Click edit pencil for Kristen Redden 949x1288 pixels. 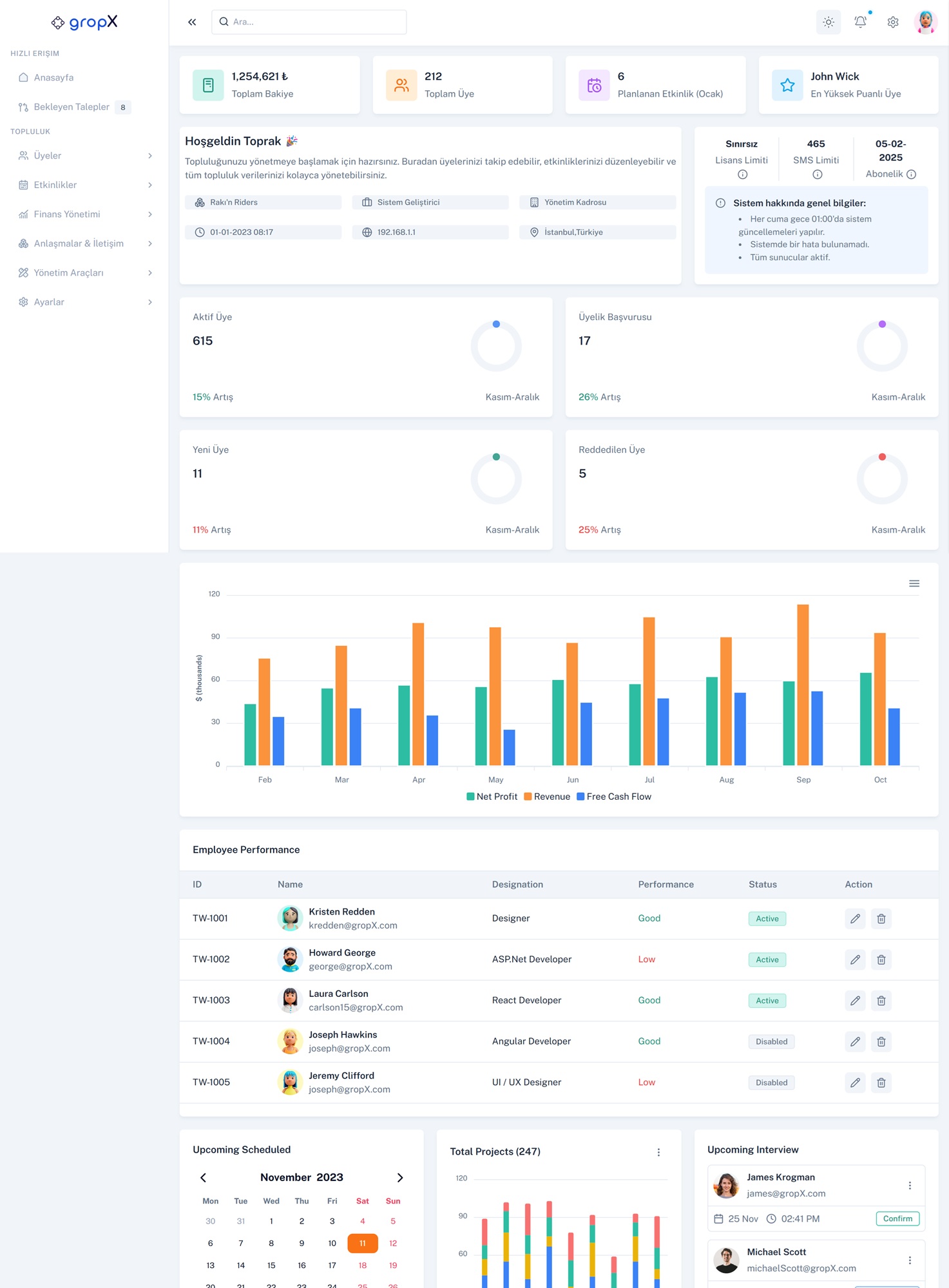coord(855,919)
